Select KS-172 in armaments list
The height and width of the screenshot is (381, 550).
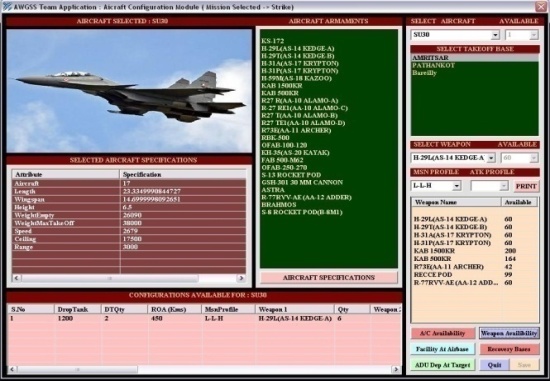pos(273,41)
